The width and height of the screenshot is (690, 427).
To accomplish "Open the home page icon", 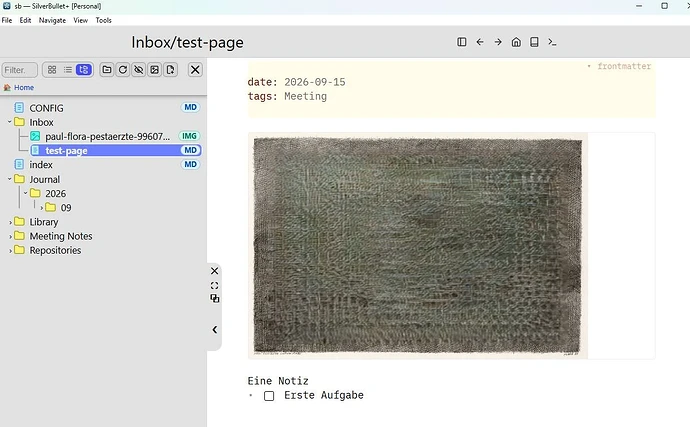I will pos(516,42).
